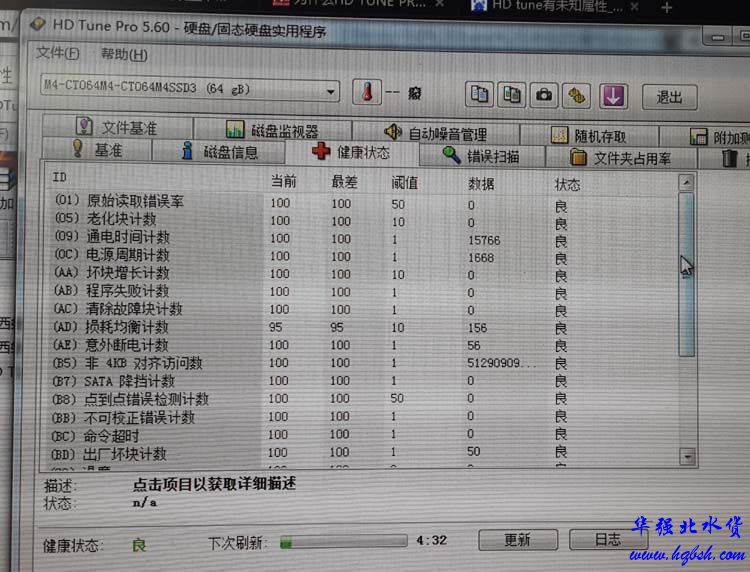Click the 日志 log button

click(608, 539)
